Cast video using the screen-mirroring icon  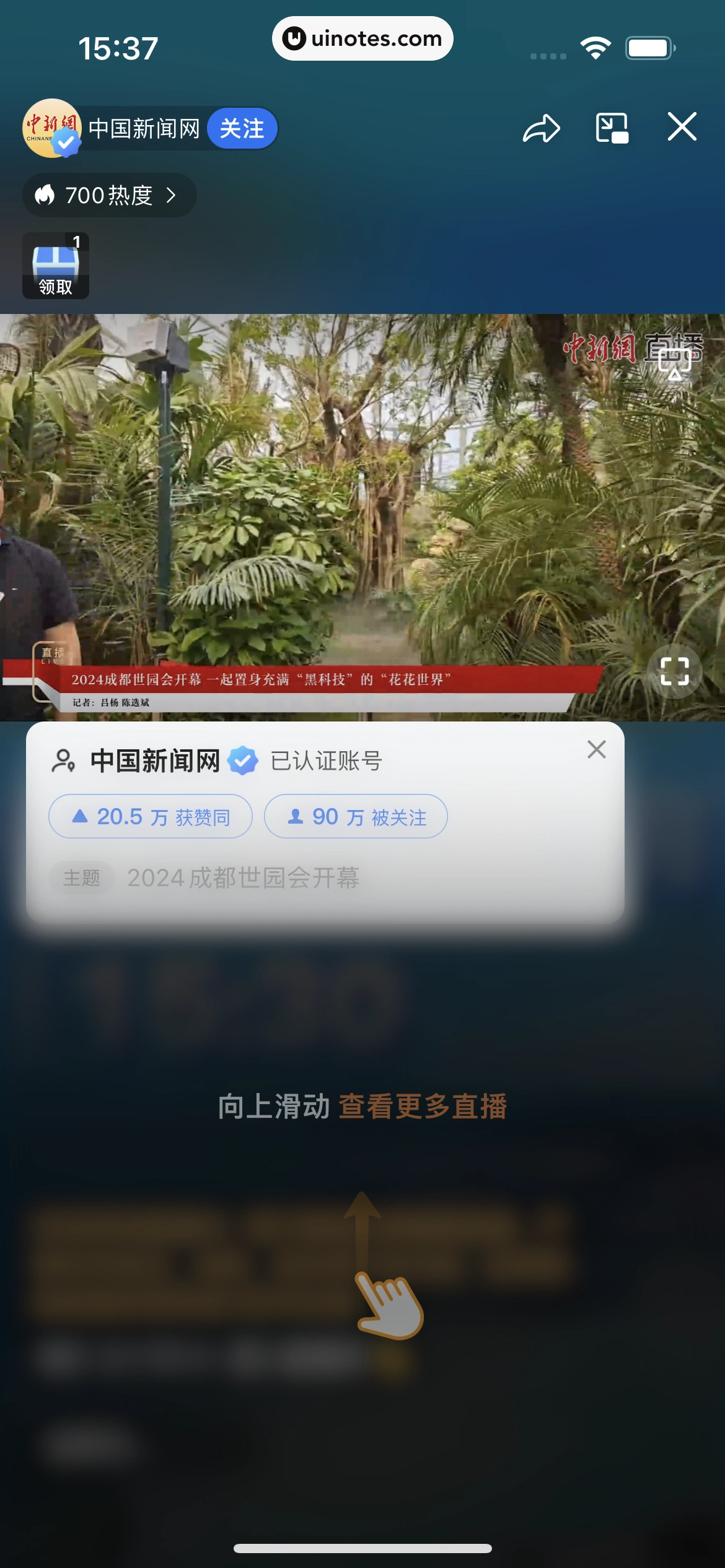(x=675, y=364)
